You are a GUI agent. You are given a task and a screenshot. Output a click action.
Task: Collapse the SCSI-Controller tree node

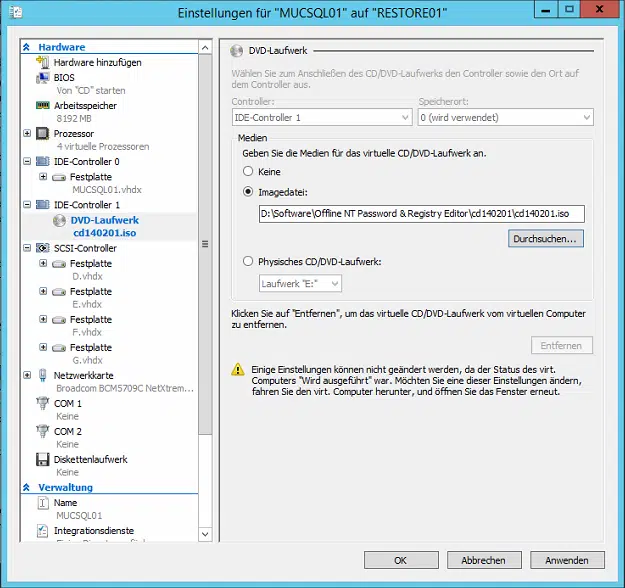[27, 248]
